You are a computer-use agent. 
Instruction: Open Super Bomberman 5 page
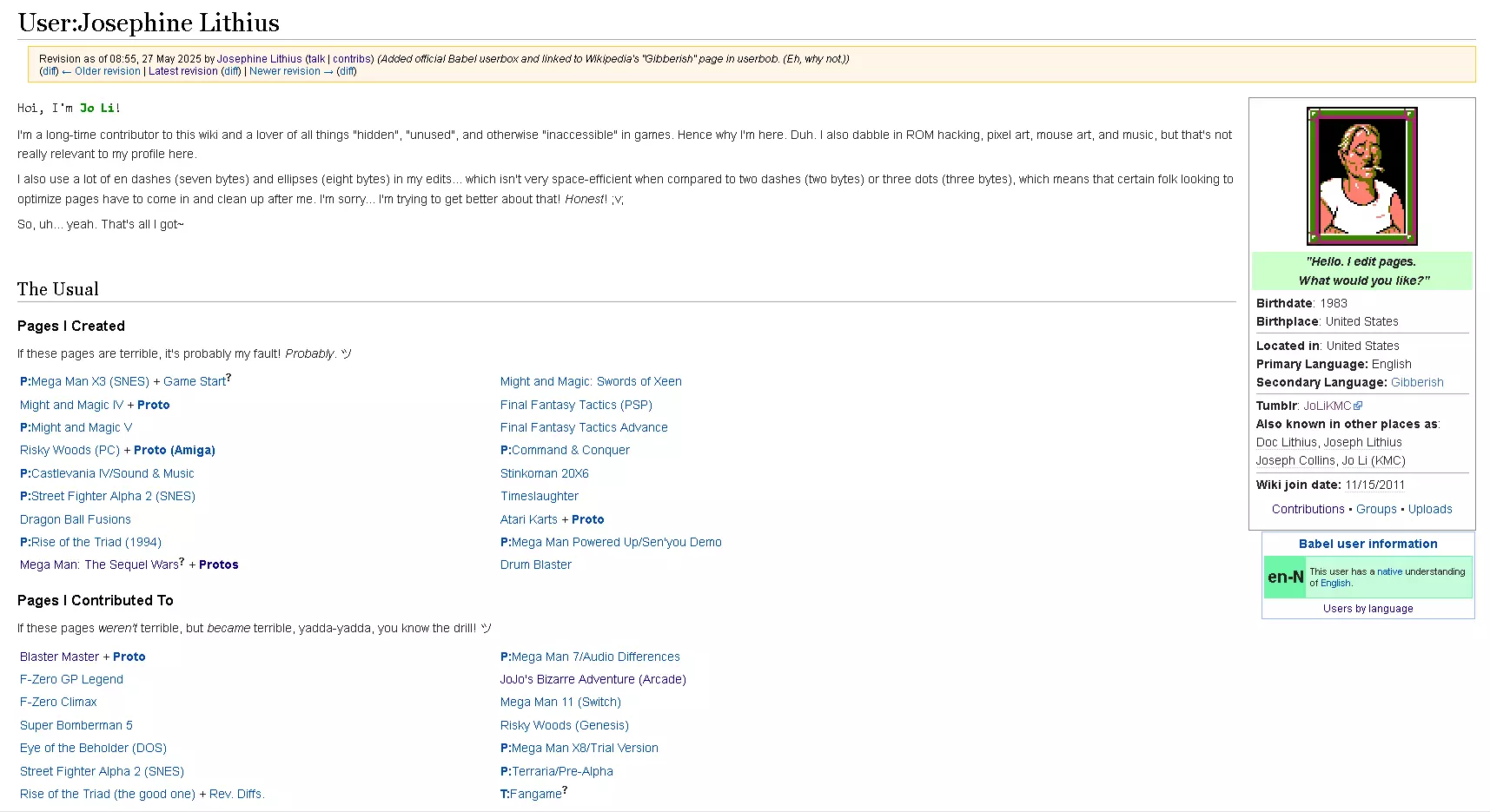click(x=76, y=725)
